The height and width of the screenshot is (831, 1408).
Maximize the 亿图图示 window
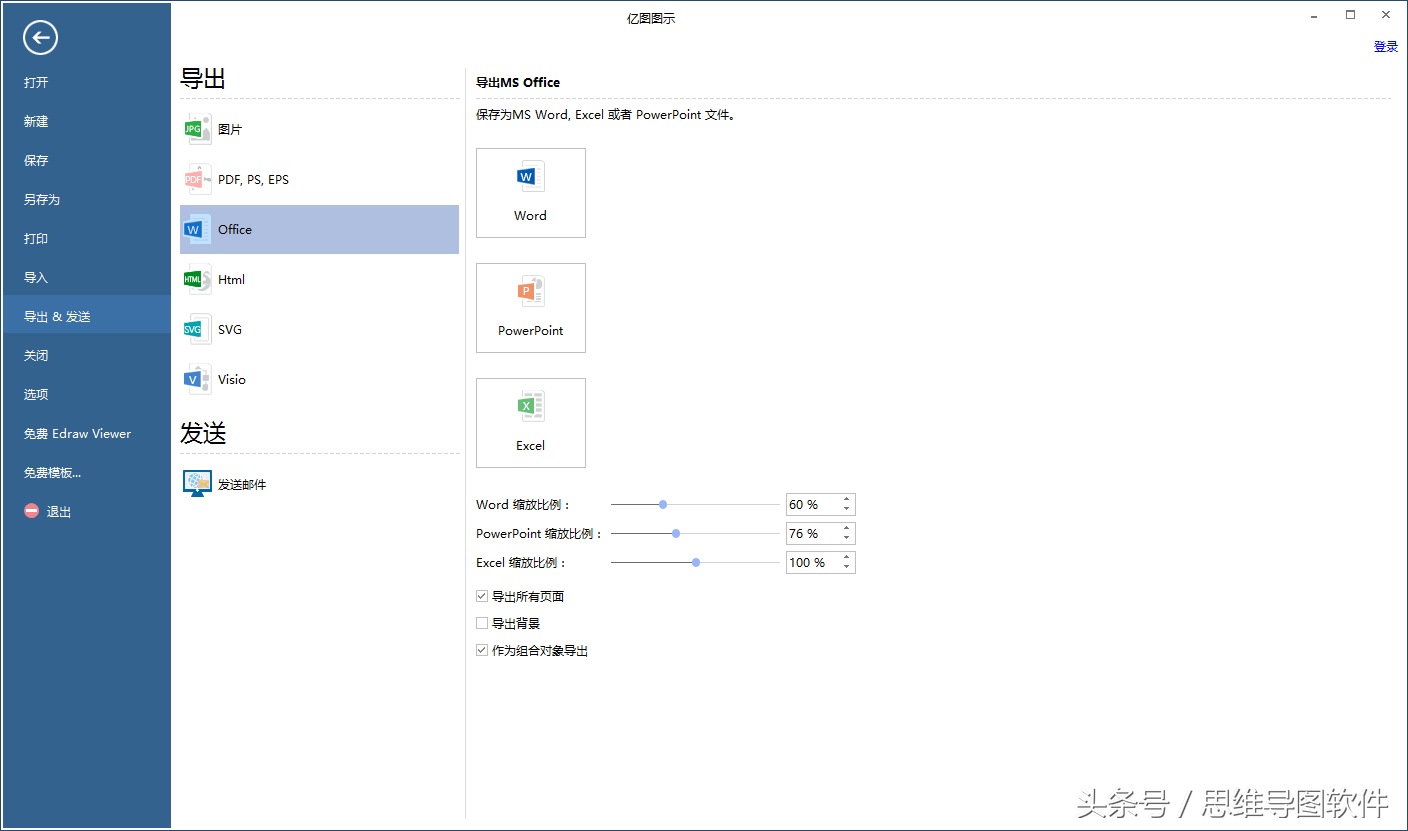(x=1350, y=14)
